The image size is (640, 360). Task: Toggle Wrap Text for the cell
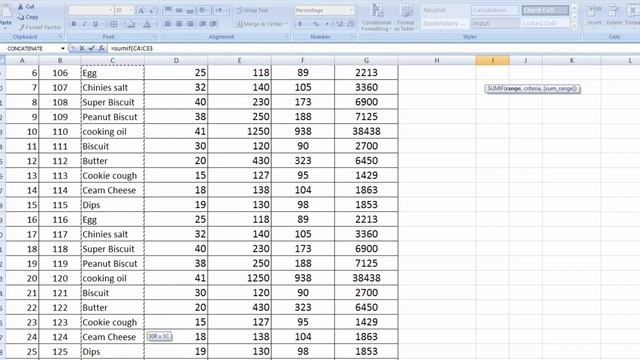click(x=252, y=10)
